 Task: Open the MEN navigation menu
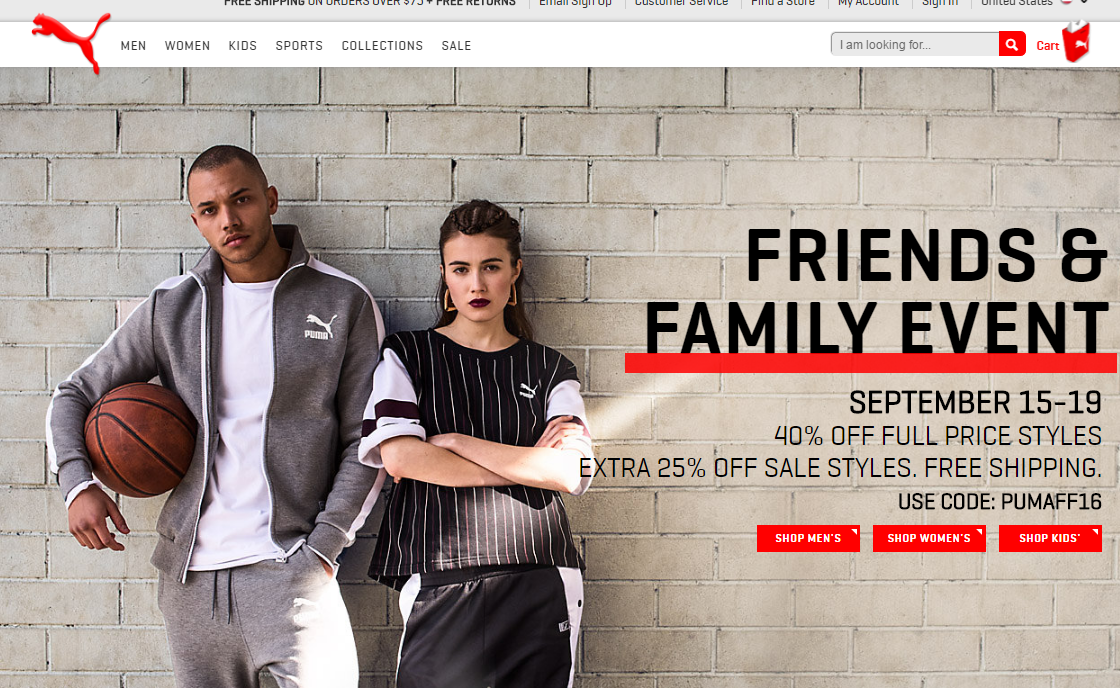[x=134, y=46]
